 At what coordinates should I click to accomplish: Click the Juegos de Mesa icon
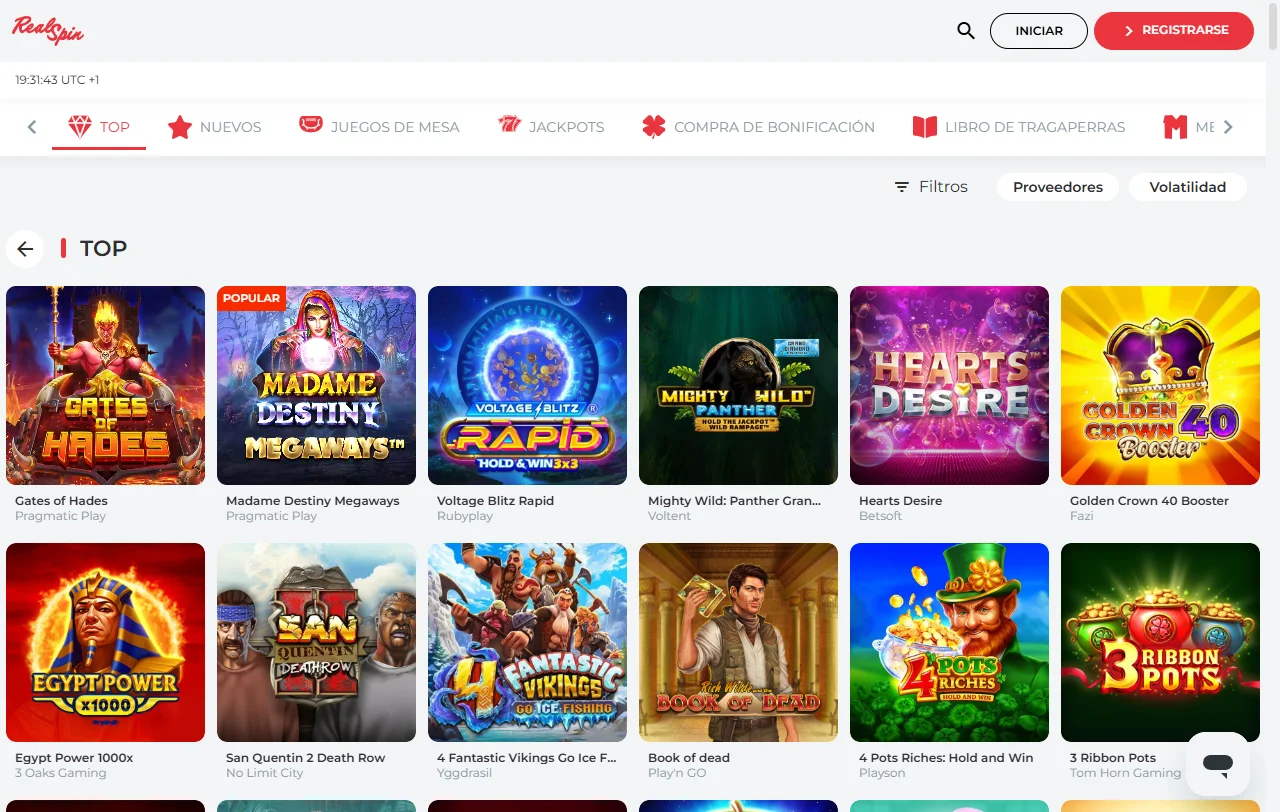pyautogui.click(x=311, y=126)
